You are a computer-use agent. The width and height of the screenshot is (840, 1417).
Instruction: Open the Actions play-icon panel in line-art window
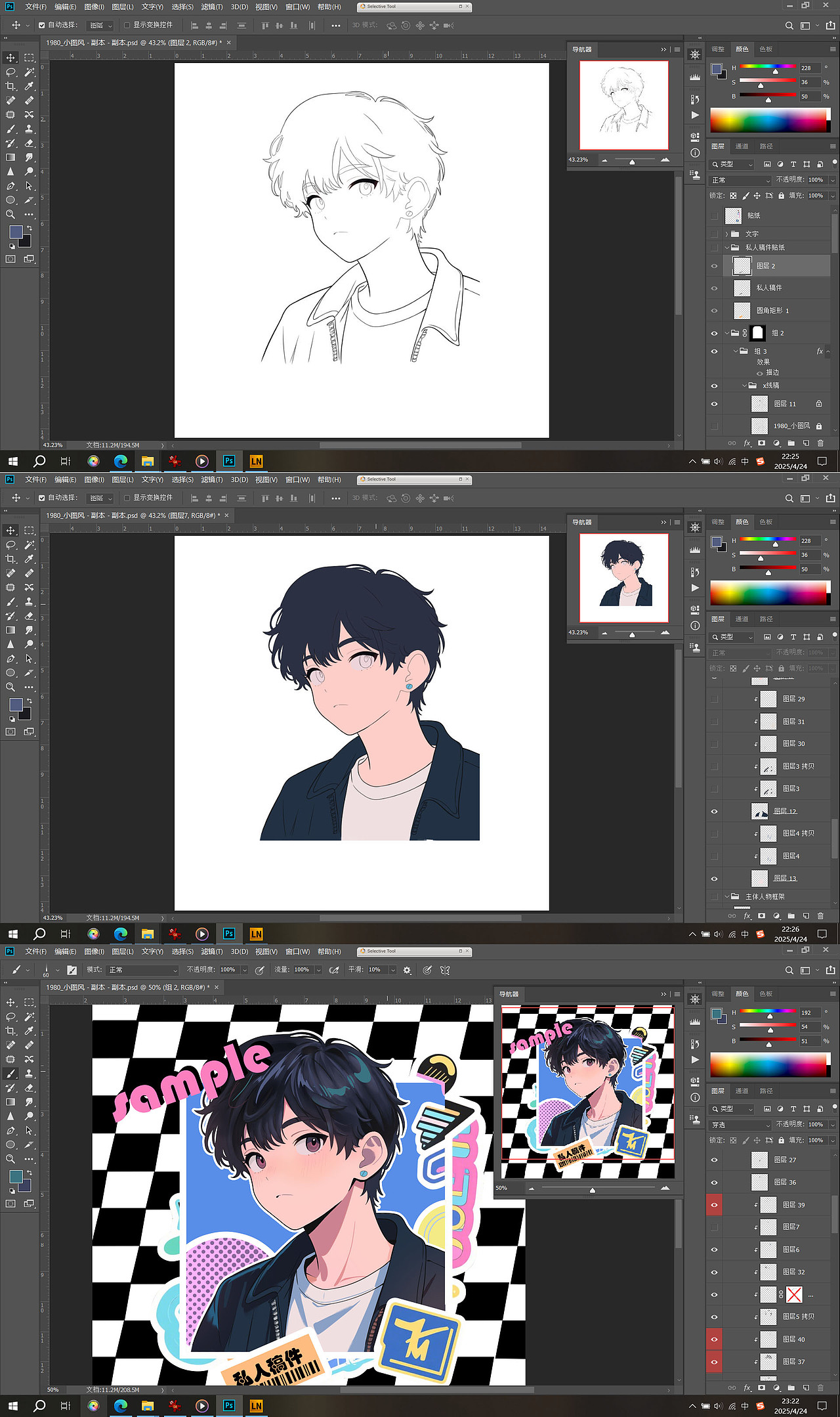point(695,115)
